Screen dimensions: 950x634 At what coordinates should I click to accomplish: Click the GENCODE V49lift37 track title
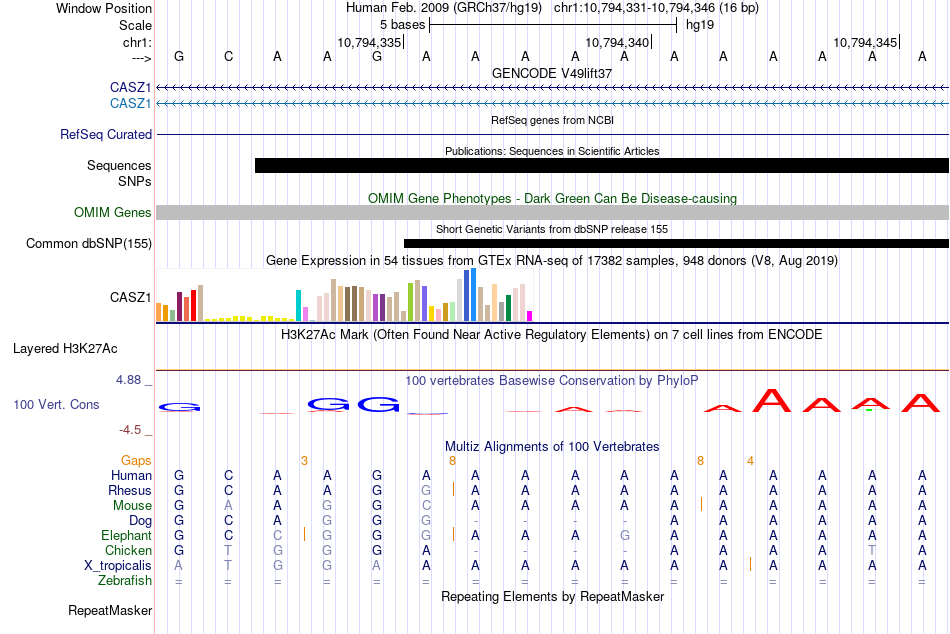(552, 73)
